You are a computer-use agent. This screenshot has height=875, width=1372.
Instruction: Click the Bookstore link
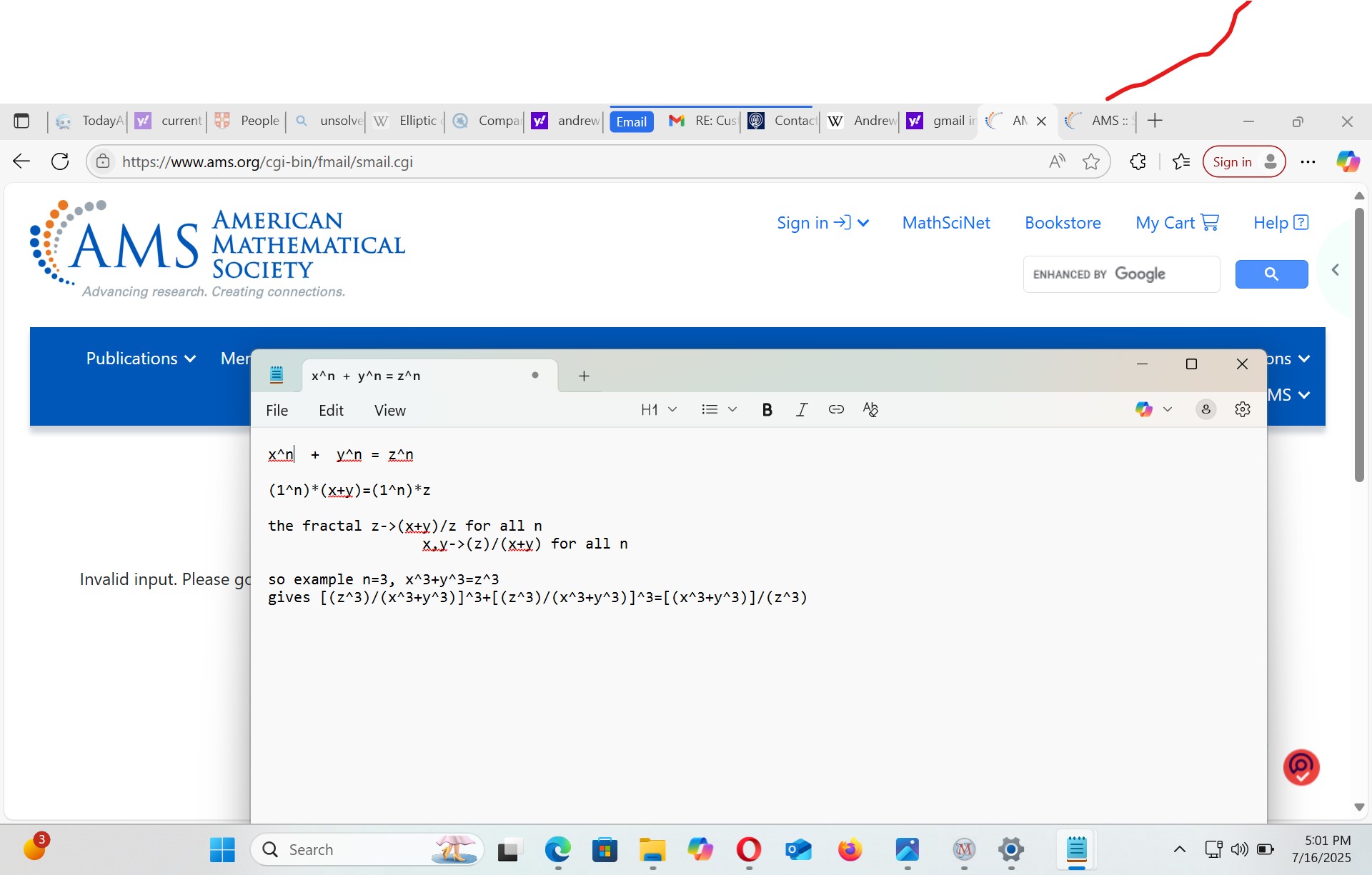(1063, 223)
